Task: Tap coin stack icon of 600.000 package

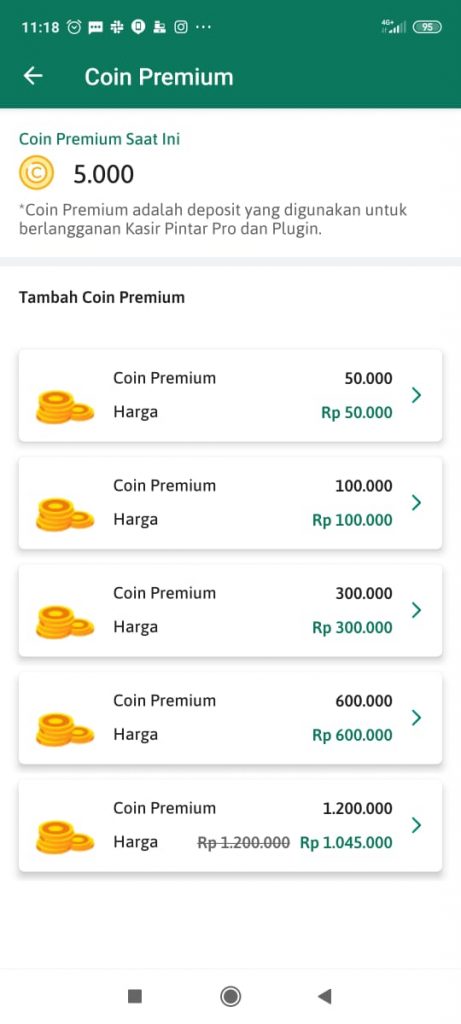Action: (65, 729)
